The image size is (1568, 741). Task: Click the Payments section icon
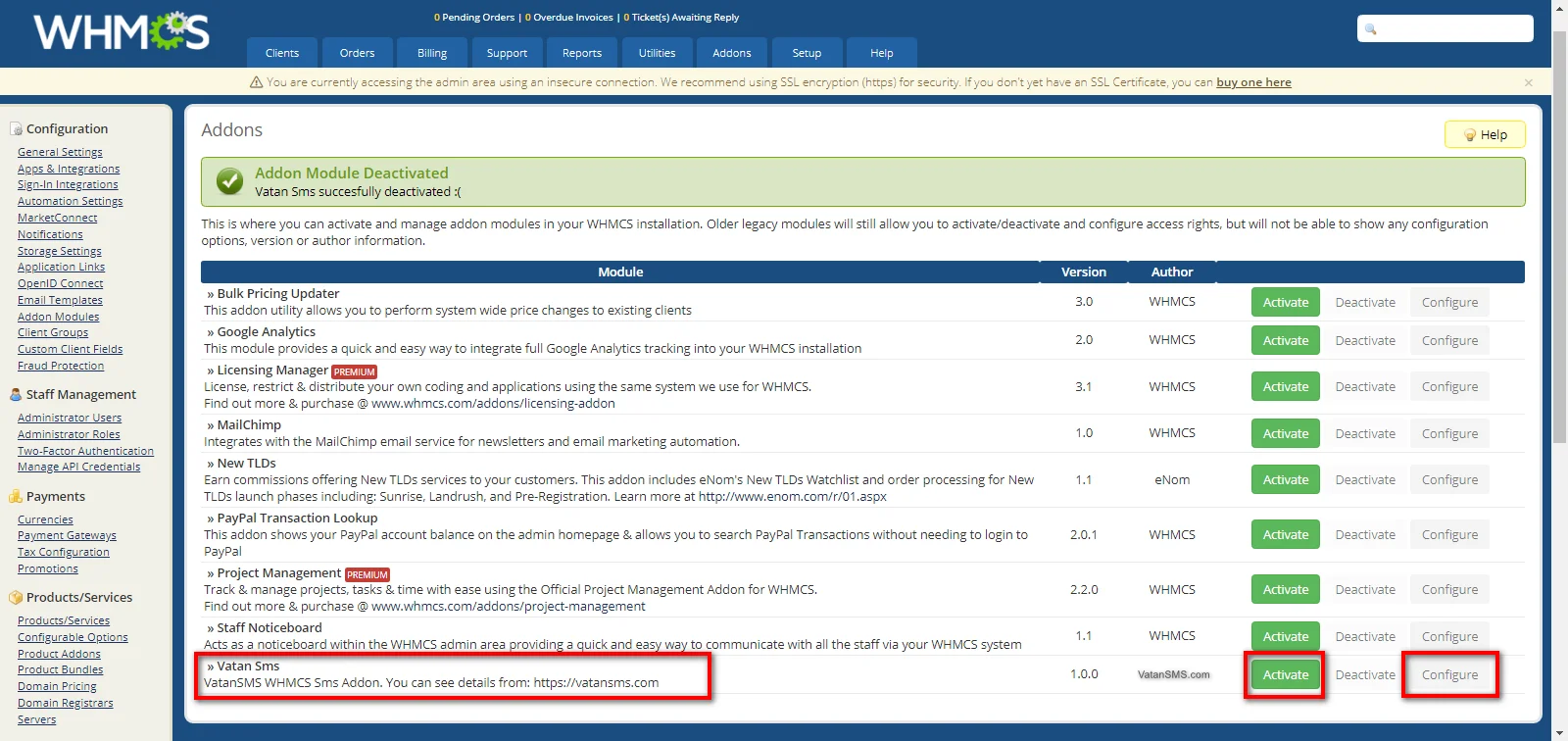click(16, 496)
